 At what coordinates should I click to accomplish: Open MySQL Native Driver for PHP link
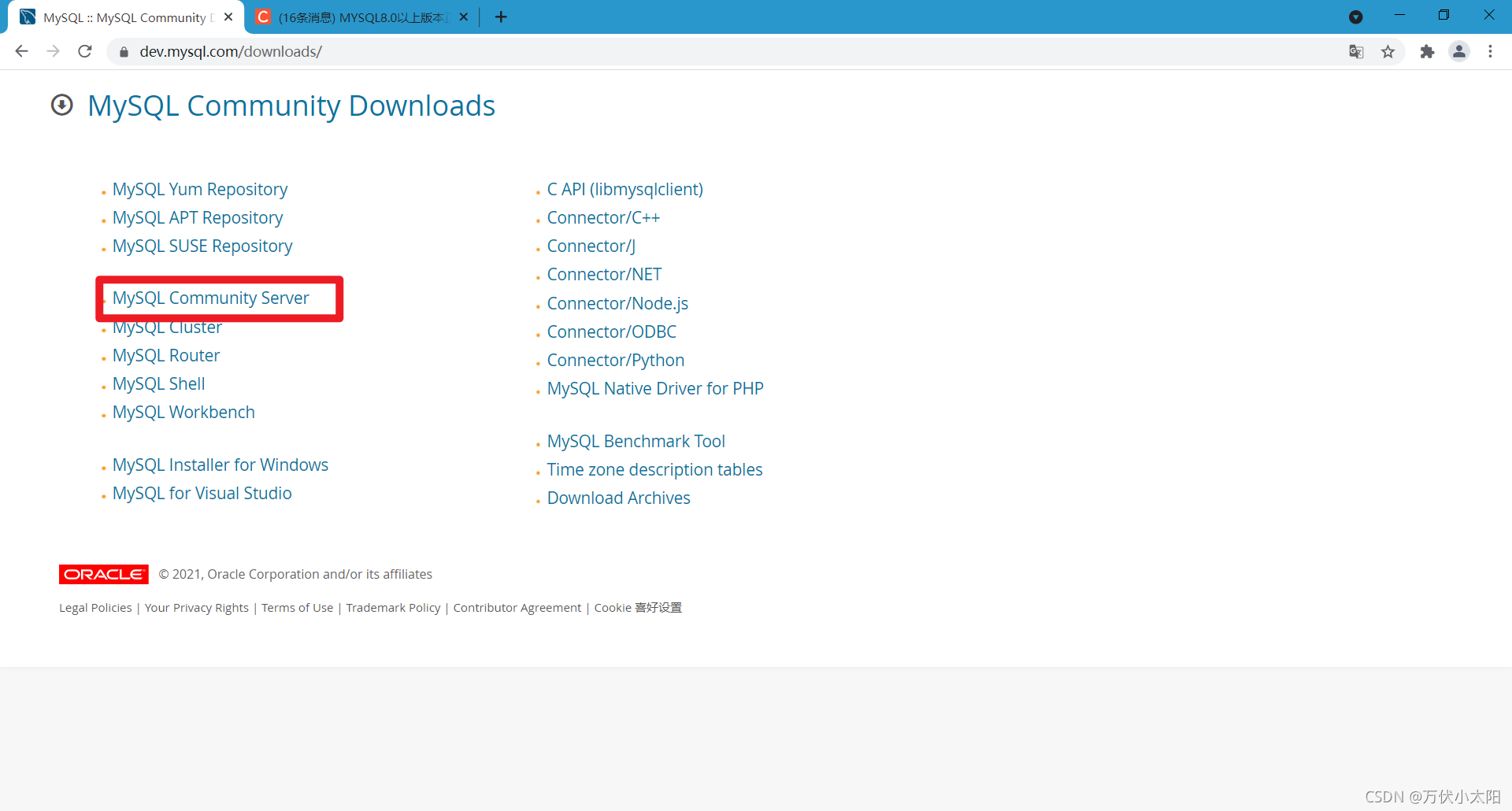click(x=655, y=388)
